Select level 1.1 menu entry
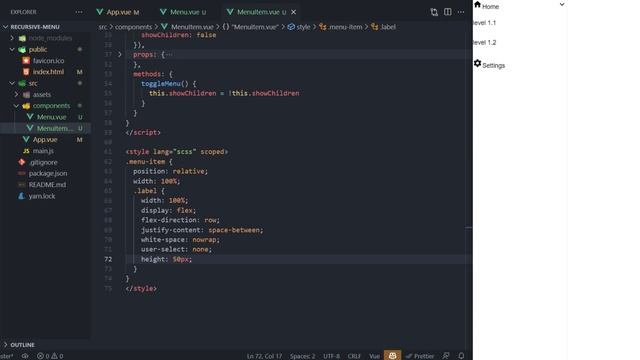Viewport: 640px width, 360px height. tap(484, 23)
